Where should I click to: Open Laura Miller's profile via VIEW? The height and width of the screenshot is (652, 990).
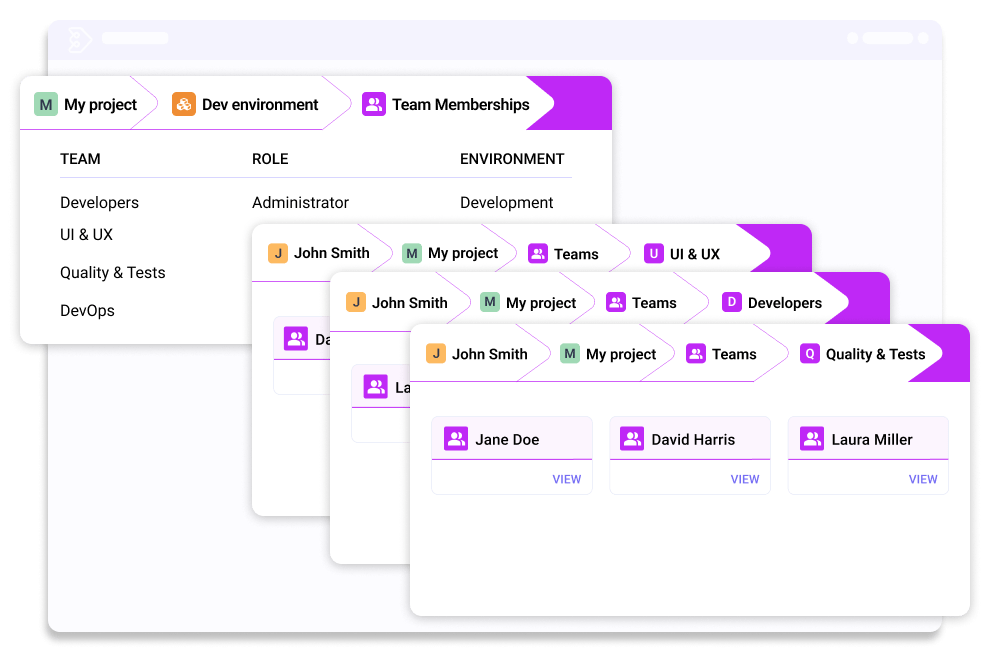point(922,479)
